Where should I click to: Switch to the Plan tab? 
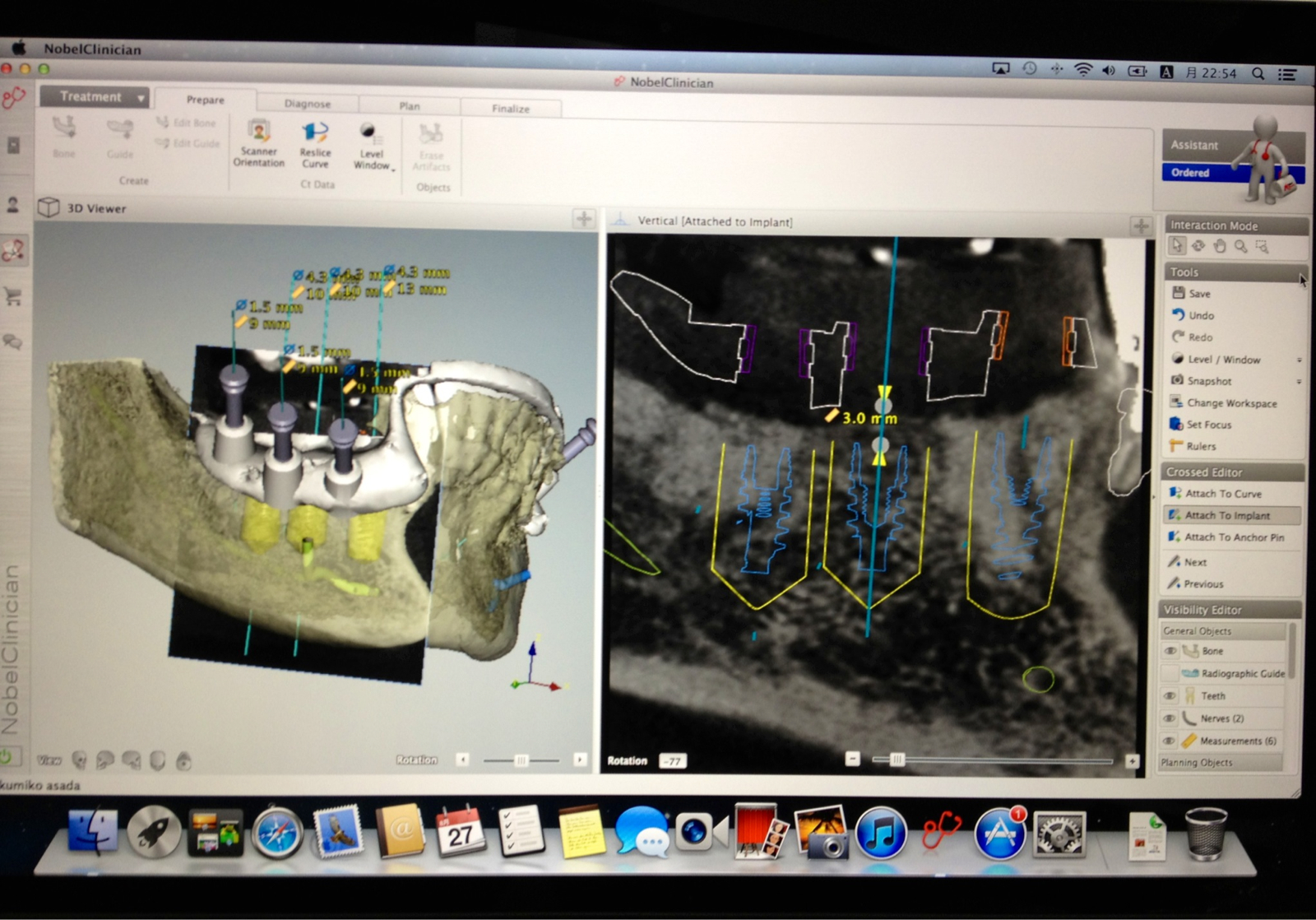pos(410,106)
